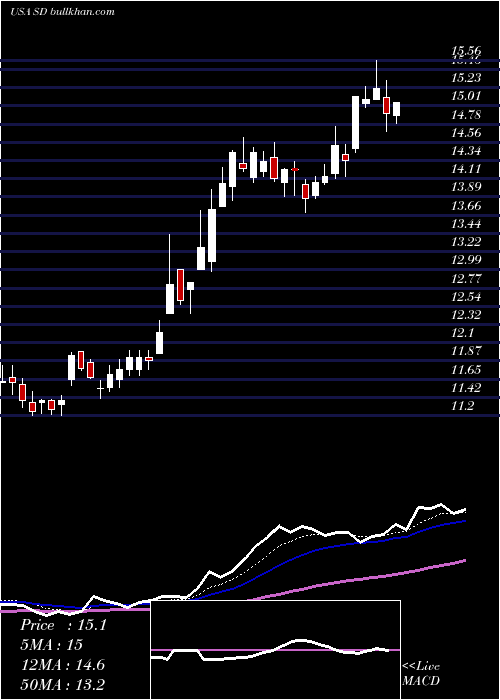Select the 11.65 price axis label
The width and height of the screenshot is (500, 700).
coord(466,370)
